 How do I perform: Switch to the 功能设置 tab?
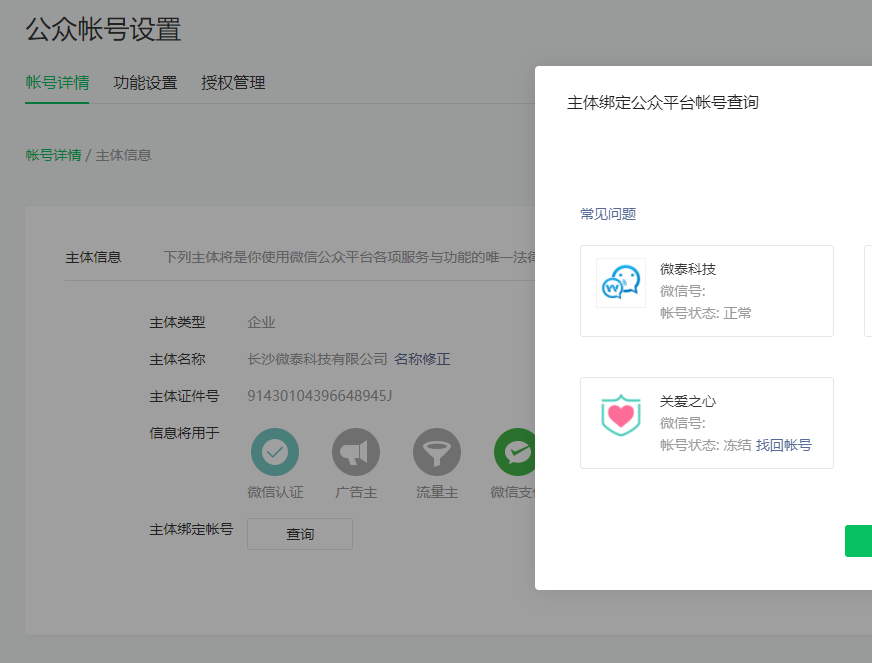145,83
